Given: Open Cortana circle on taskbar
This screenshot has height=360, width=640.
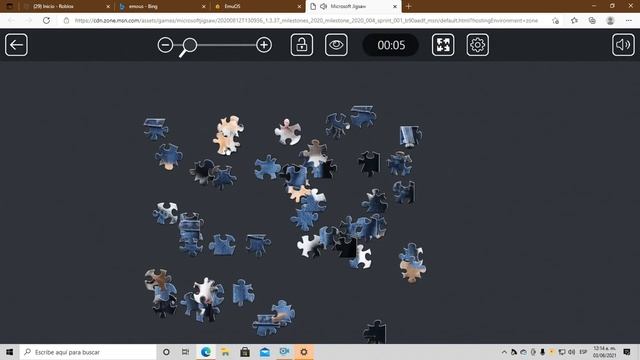Looking at the screenshot, I should click(x=166, y=352).
